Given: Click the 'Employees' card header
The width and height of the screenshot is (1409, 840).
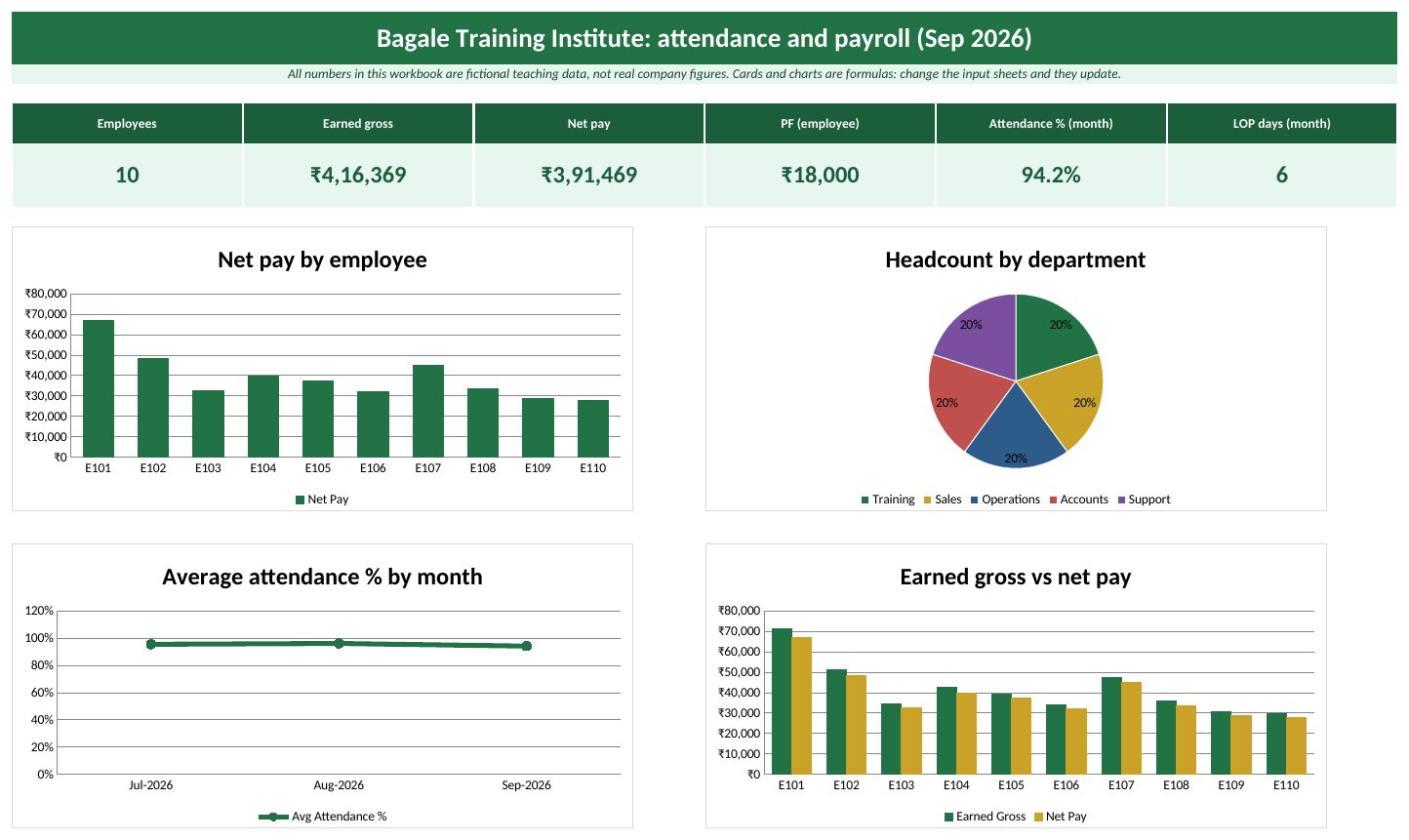Looking at the screenshot, I should pos(127,124).
